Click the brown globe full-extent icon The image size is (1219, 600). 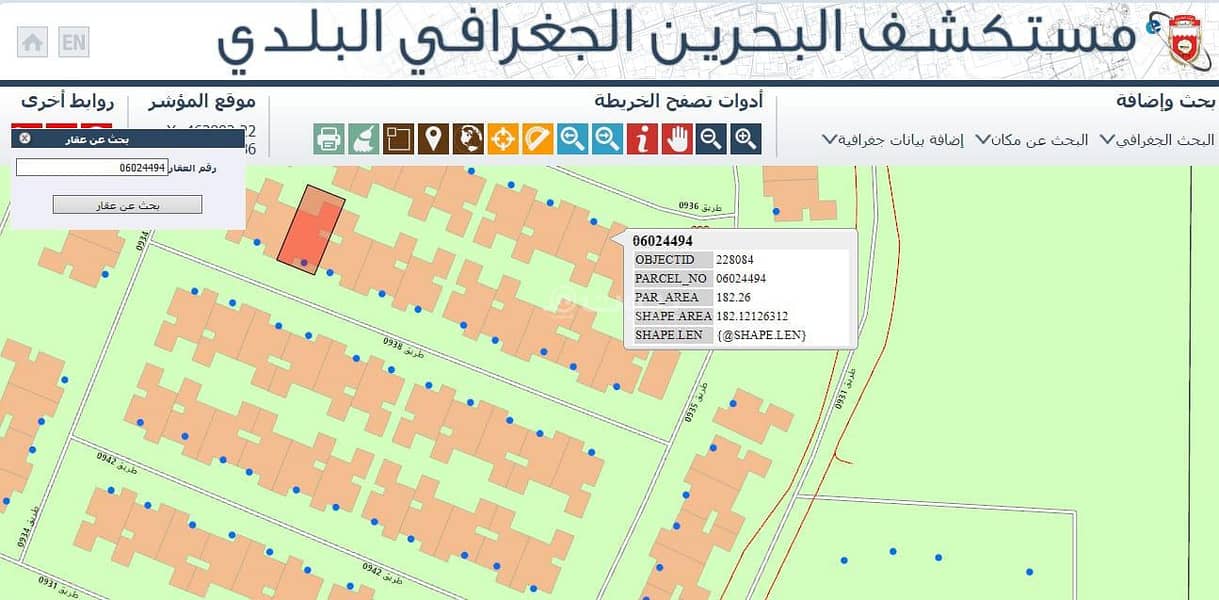(x=467, y=139)
